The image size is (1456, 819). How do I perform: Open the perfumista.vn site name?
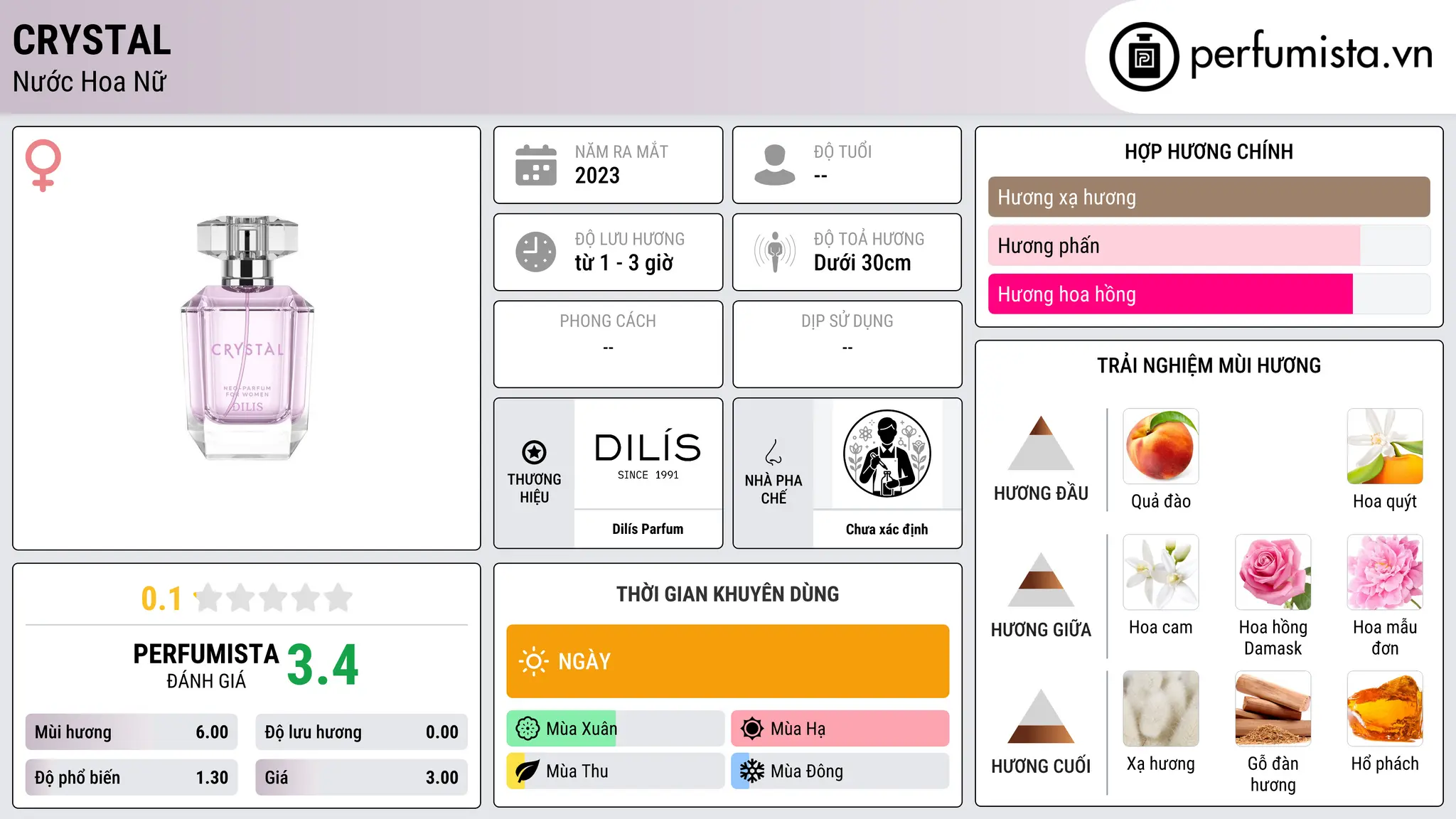[1311, 54]
